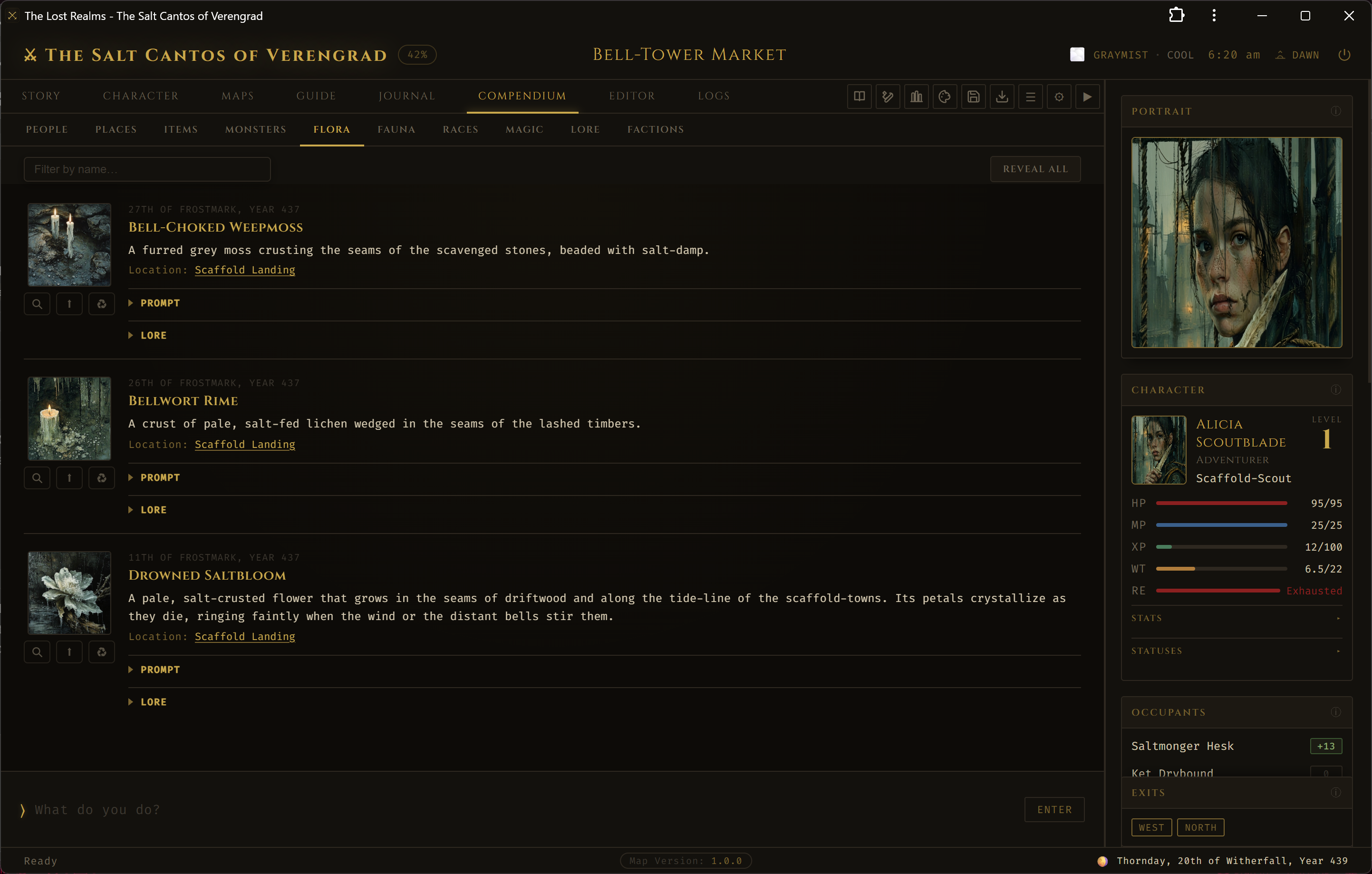Screen dimensions: 1372x874
Task: Open the hamburger list menu icon
Action: click(1030, 96)
